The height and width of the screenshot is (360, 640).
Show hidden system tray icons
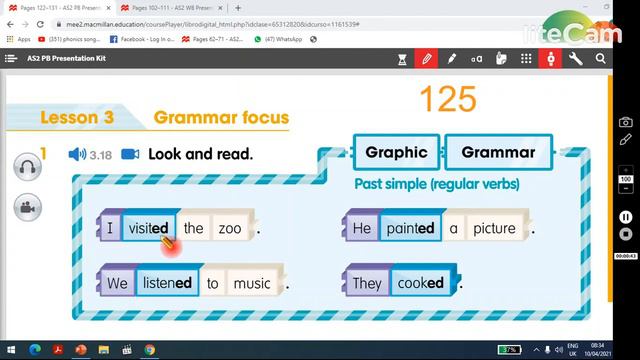tap(536, 350)
